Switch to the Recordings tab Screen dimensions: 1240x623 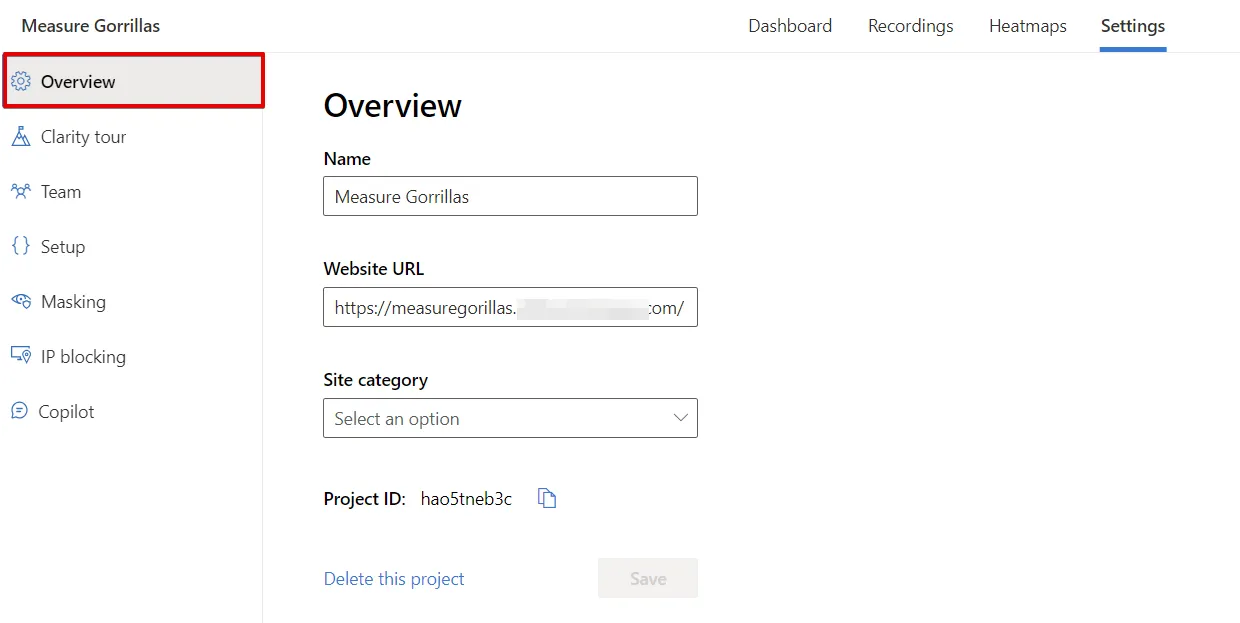point(911,26)
